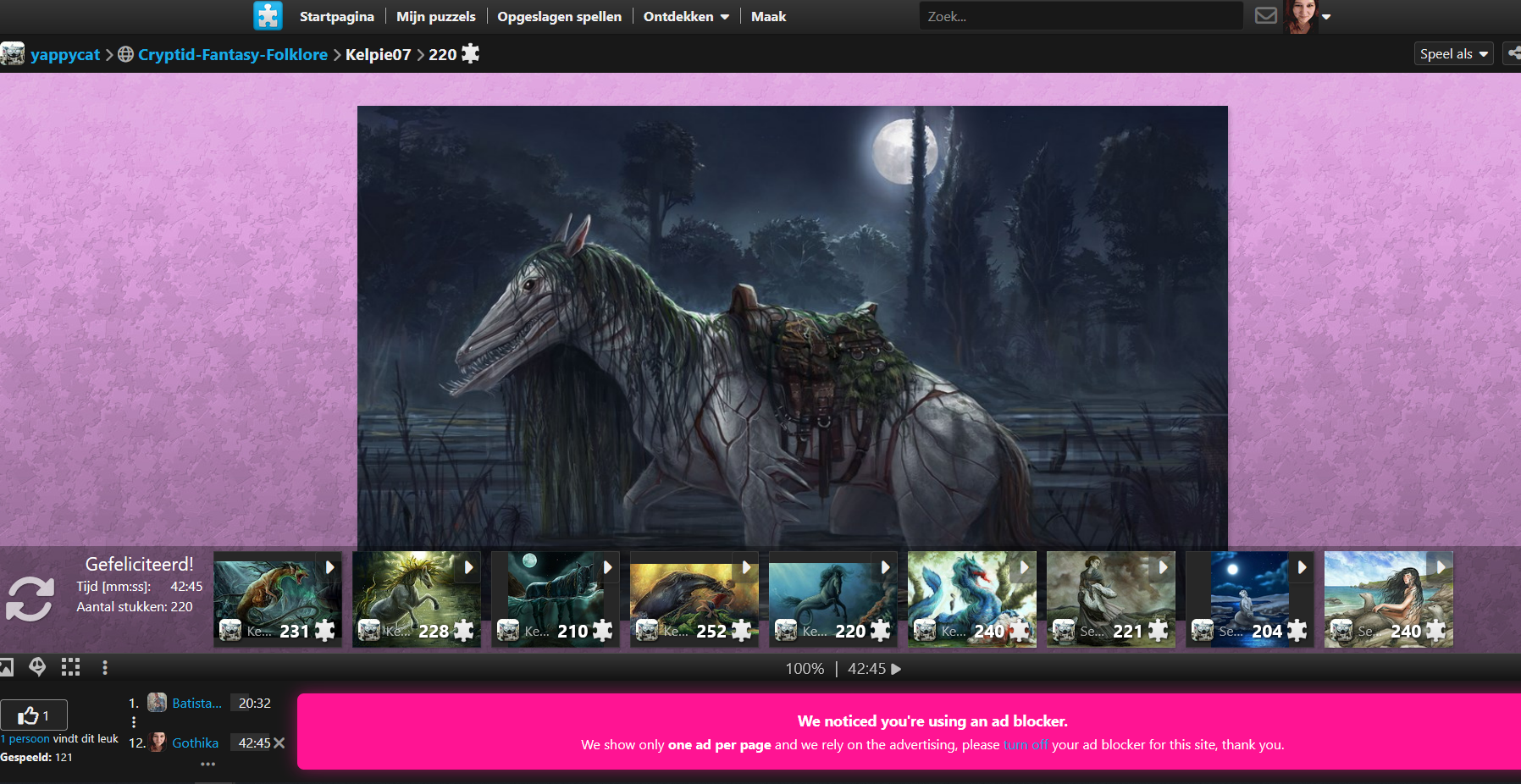The image size is (1521, 784).
Task: Click the creator avatar on the 221-piece thumbnail
Action: [1064, 631]
